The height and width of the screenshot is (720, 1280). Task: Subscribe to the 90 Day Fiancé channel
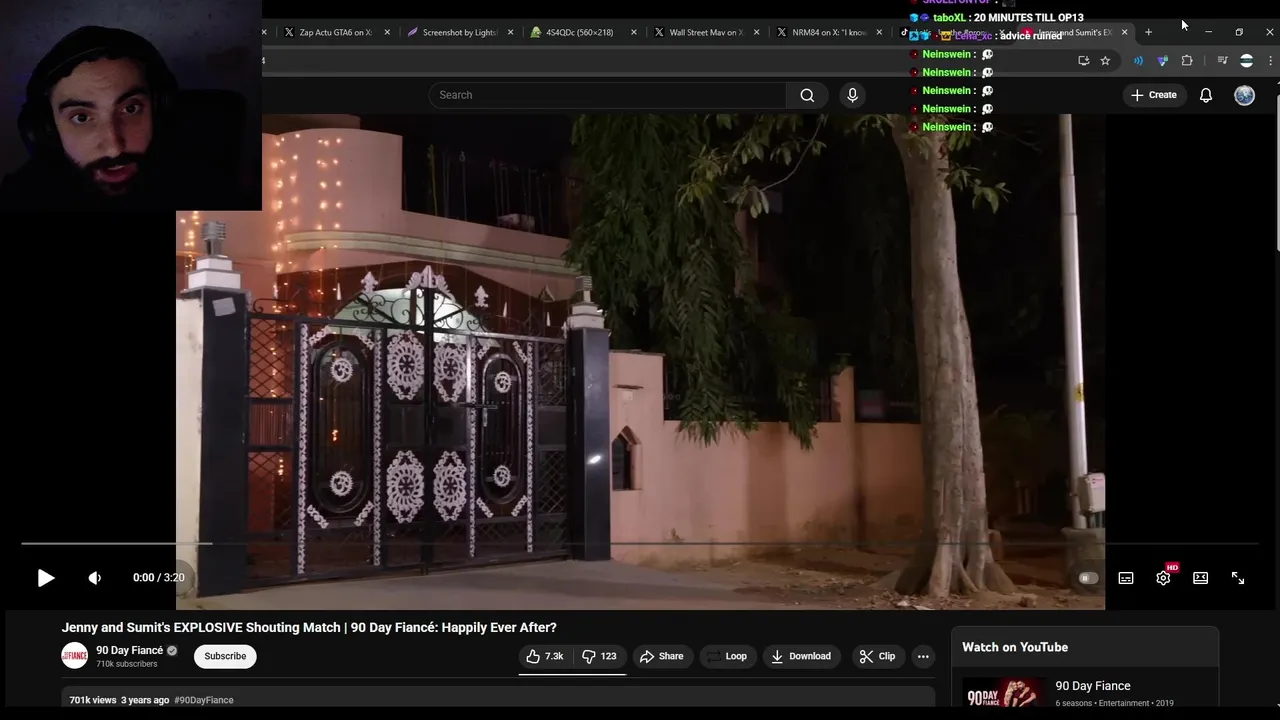tap(225, 656)
